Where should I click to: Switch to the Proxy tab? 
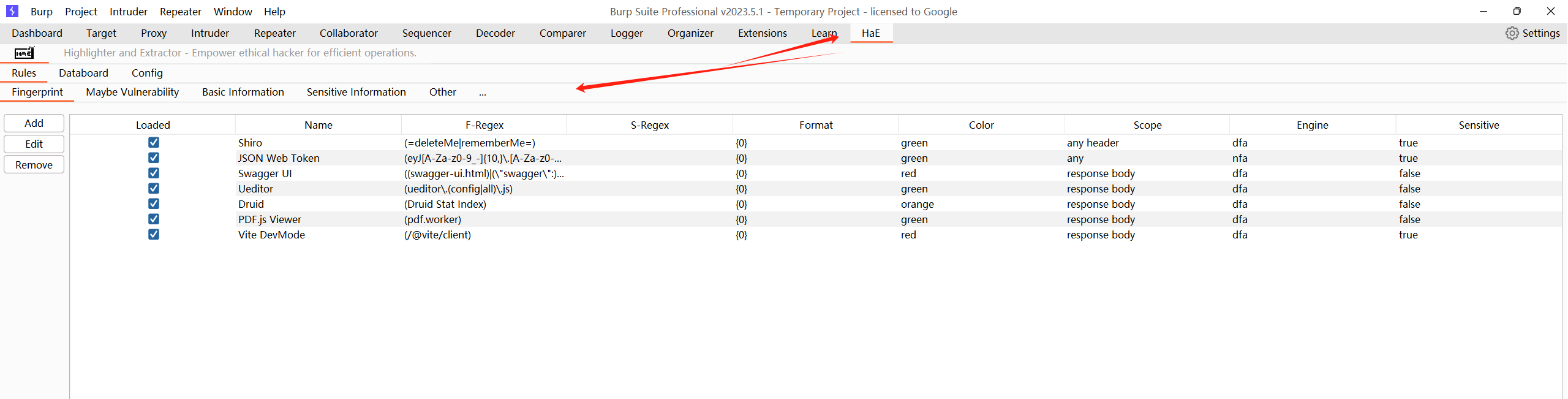pyautogui.click(x=153, y=33)
